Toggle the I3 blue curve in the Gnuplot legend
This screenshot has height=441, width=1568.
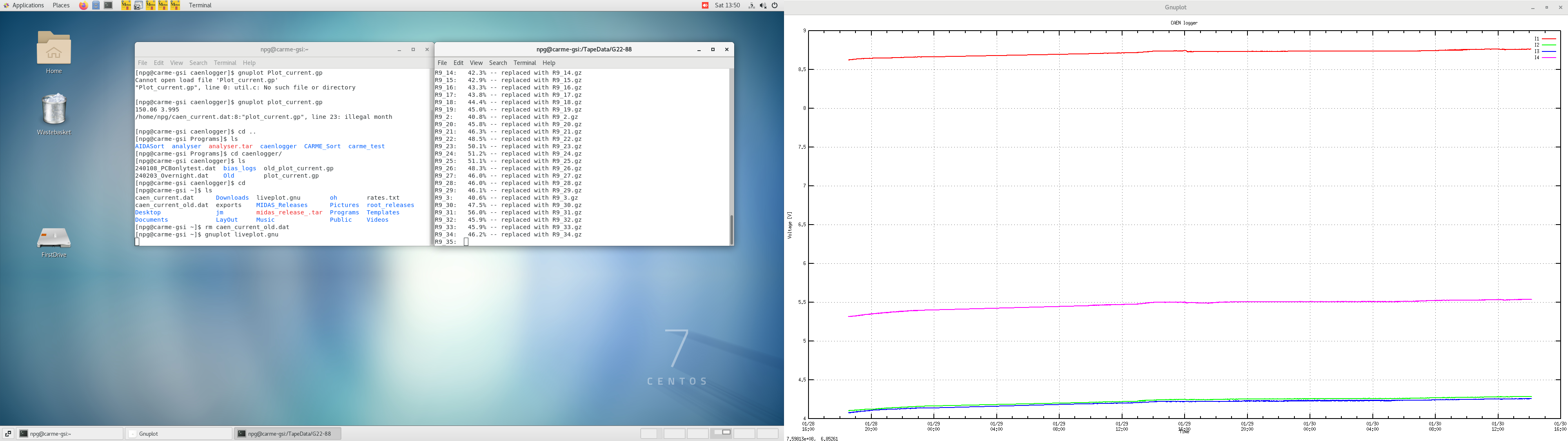(1545, 51)
